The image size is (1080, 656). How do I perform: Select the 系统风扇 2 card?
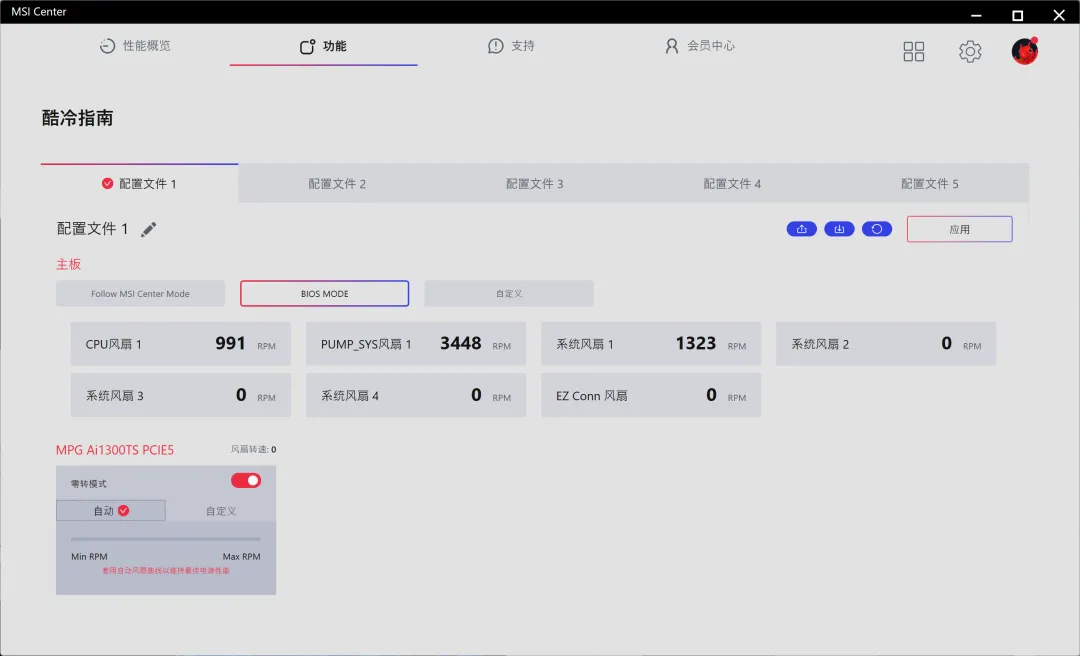coord(886,343)
